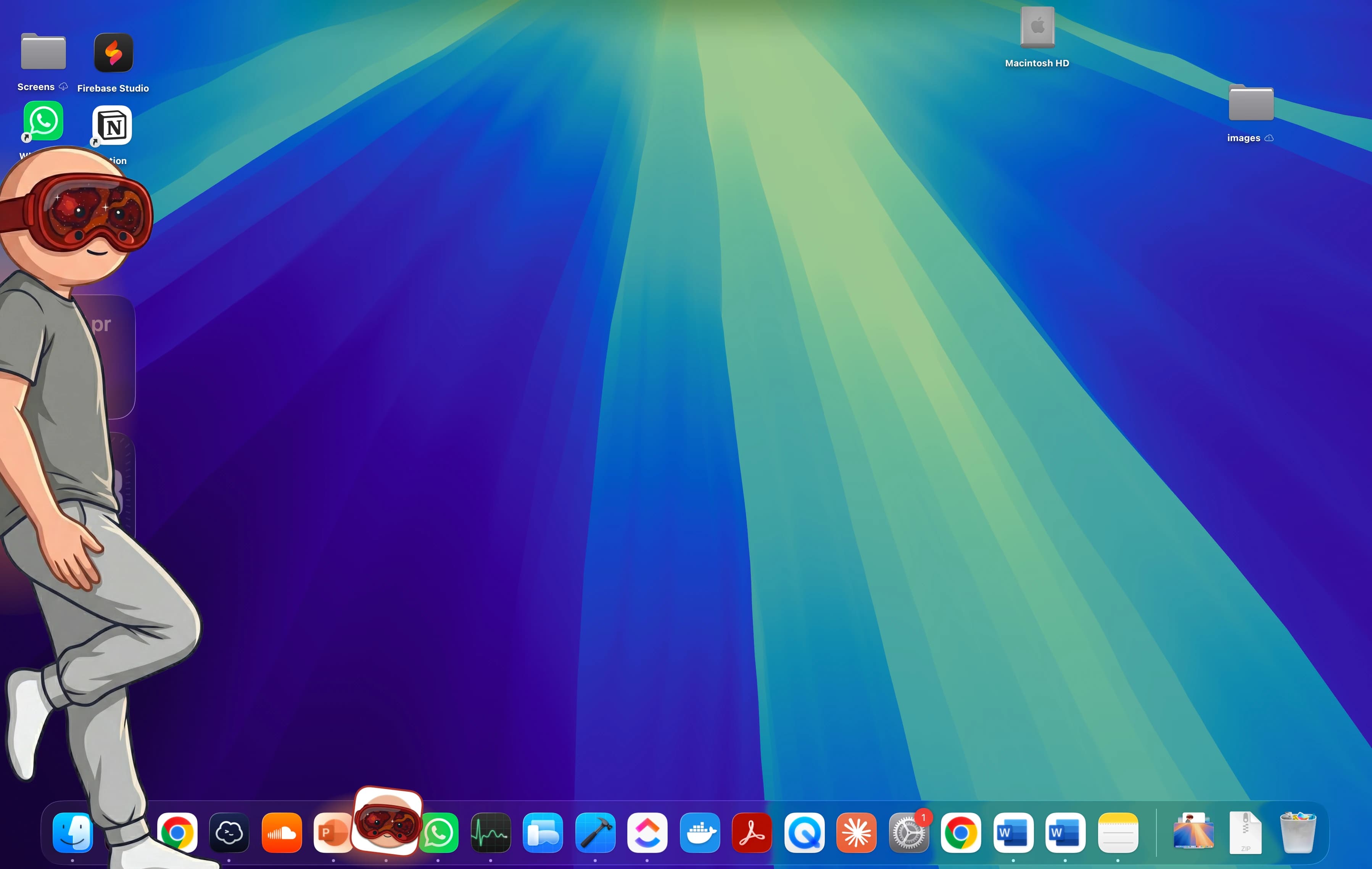Click the Vision Pro goggles character dock icon

[387, 822]
